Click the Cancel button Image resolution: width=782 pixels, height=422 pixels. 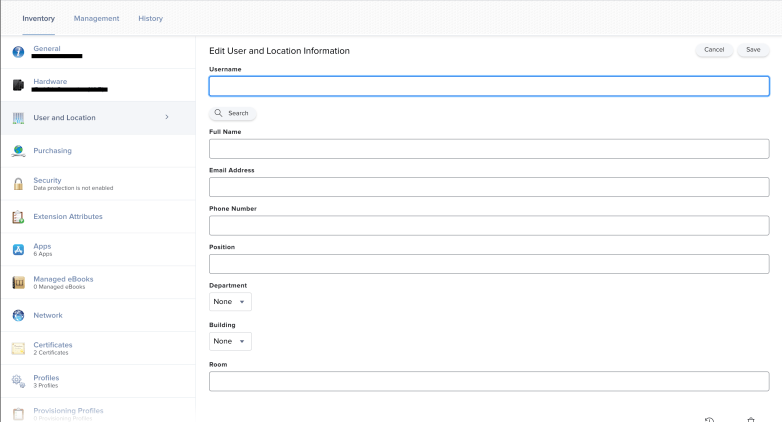pos(714,50)
